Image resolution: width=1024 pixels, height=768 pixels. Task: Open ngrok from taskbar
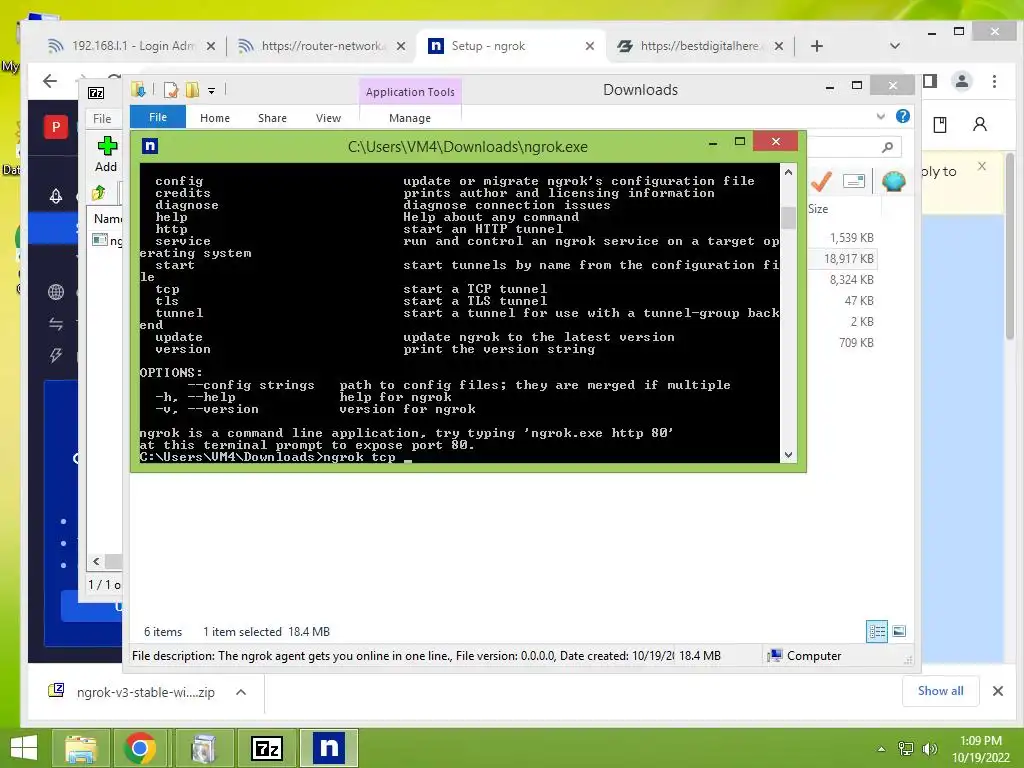(x=329, y=748)
